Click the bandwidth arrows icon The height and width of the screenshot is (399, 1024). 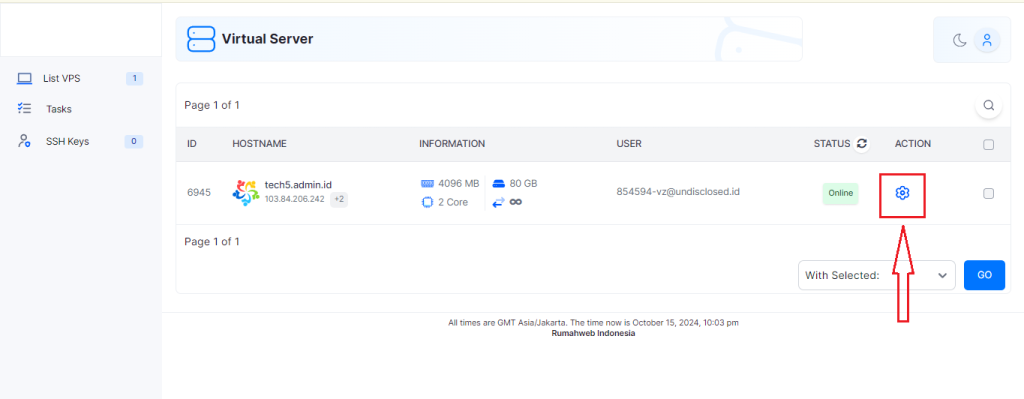pyautogui.click(x=499, y=202)
